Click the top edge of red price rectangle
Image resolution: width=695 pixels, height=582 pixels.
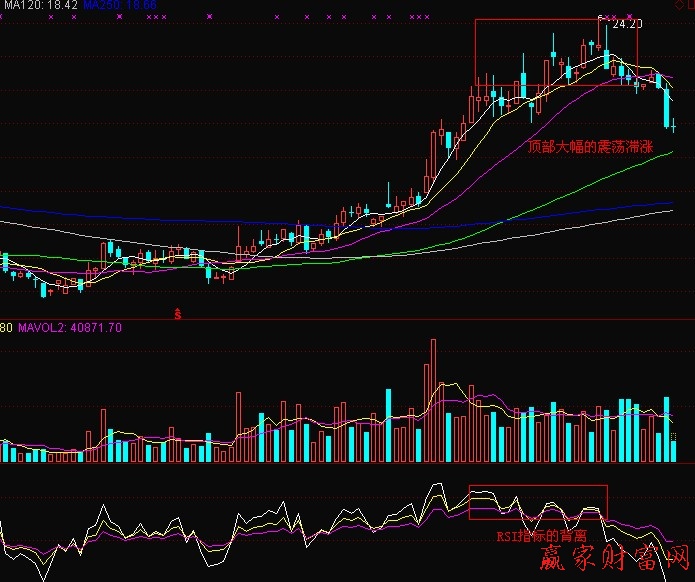[555, 20]
